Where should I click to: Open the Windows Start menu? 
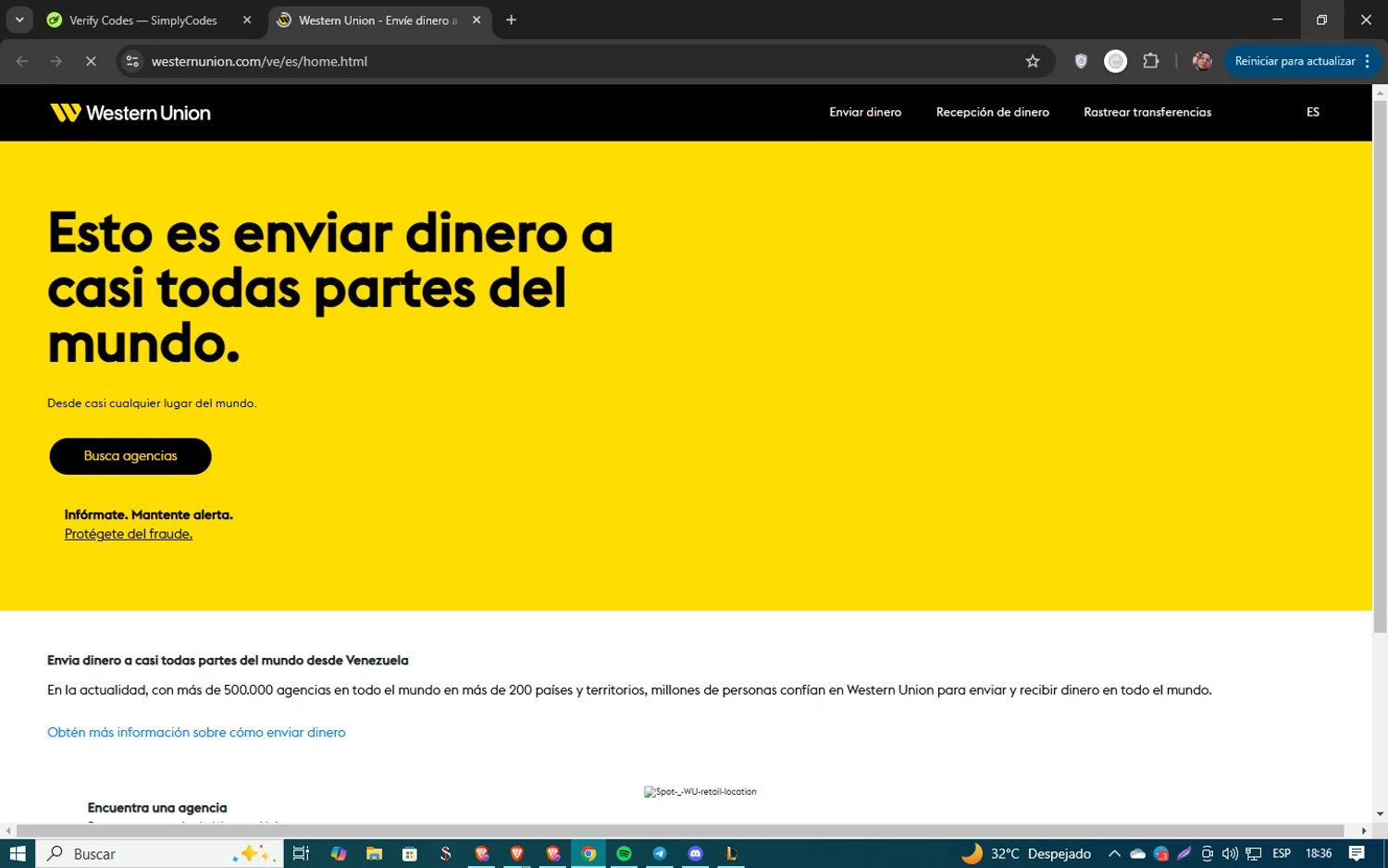(17, 853)
